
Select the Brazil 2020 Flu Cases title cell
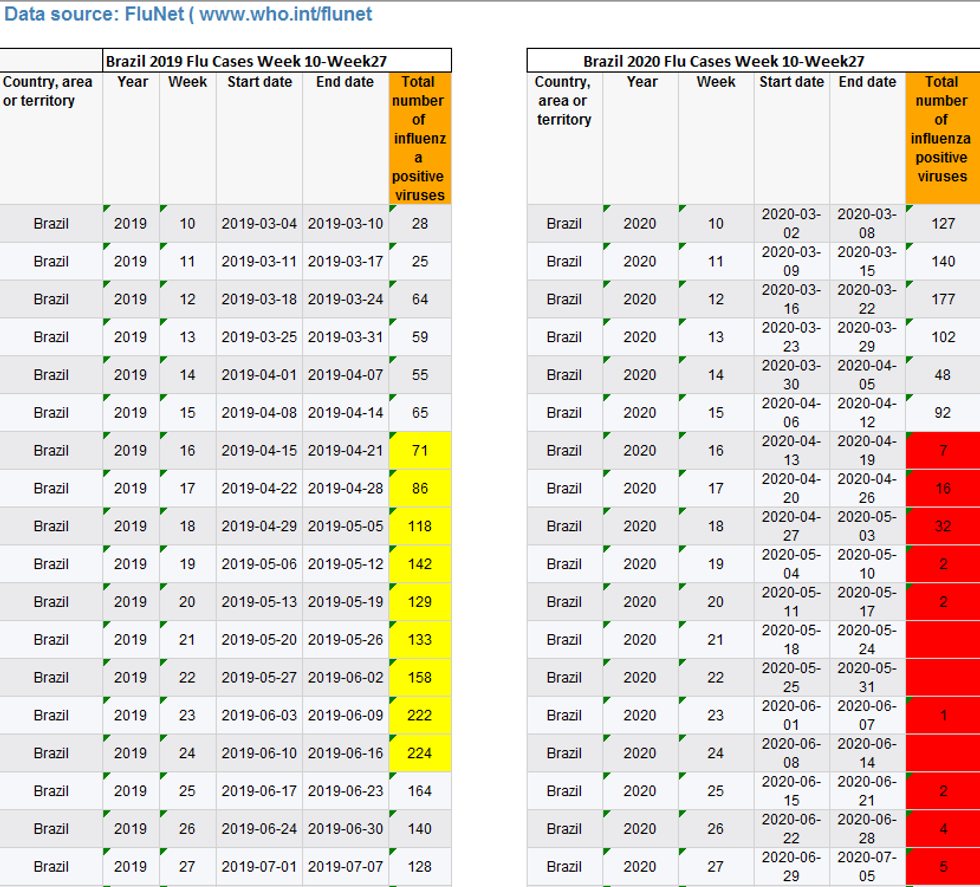coord(723,61)
